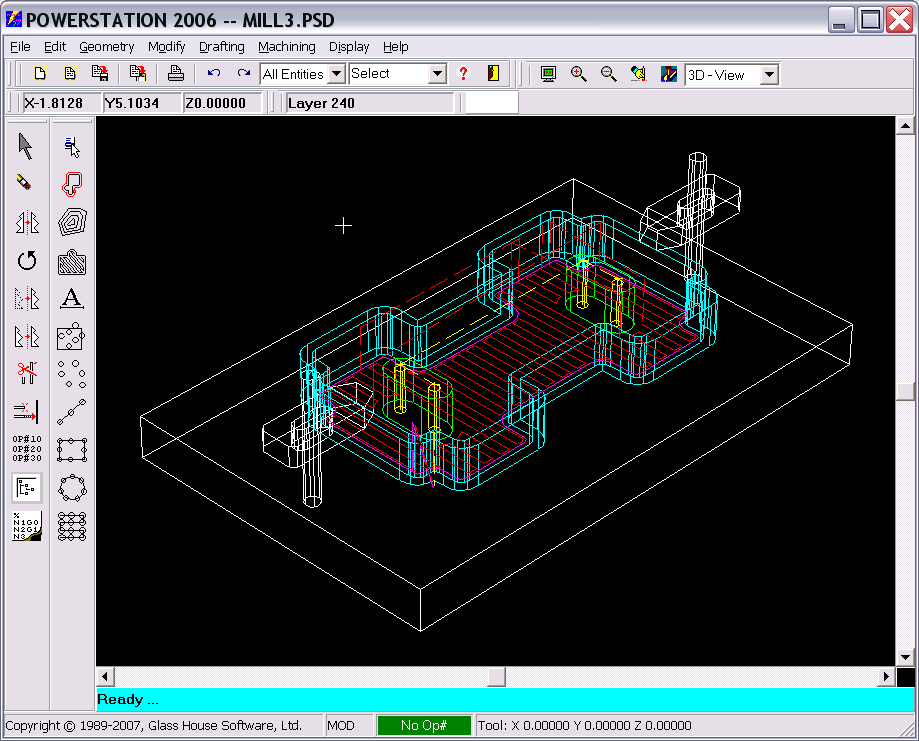Viewport: 919px width, 741px height.
Task: Click the vertical scrollbar up arrow
Action: (x=905, y=125)
